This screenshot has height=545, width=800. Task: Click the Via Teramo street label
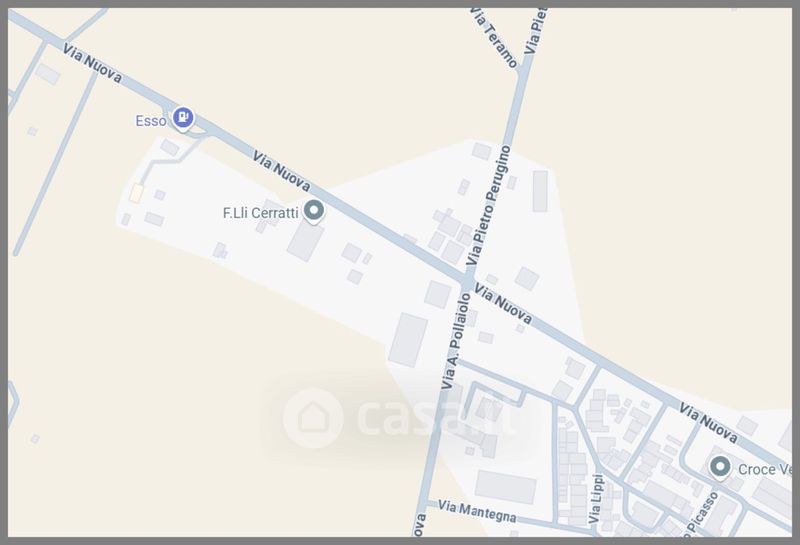(494, 37)
